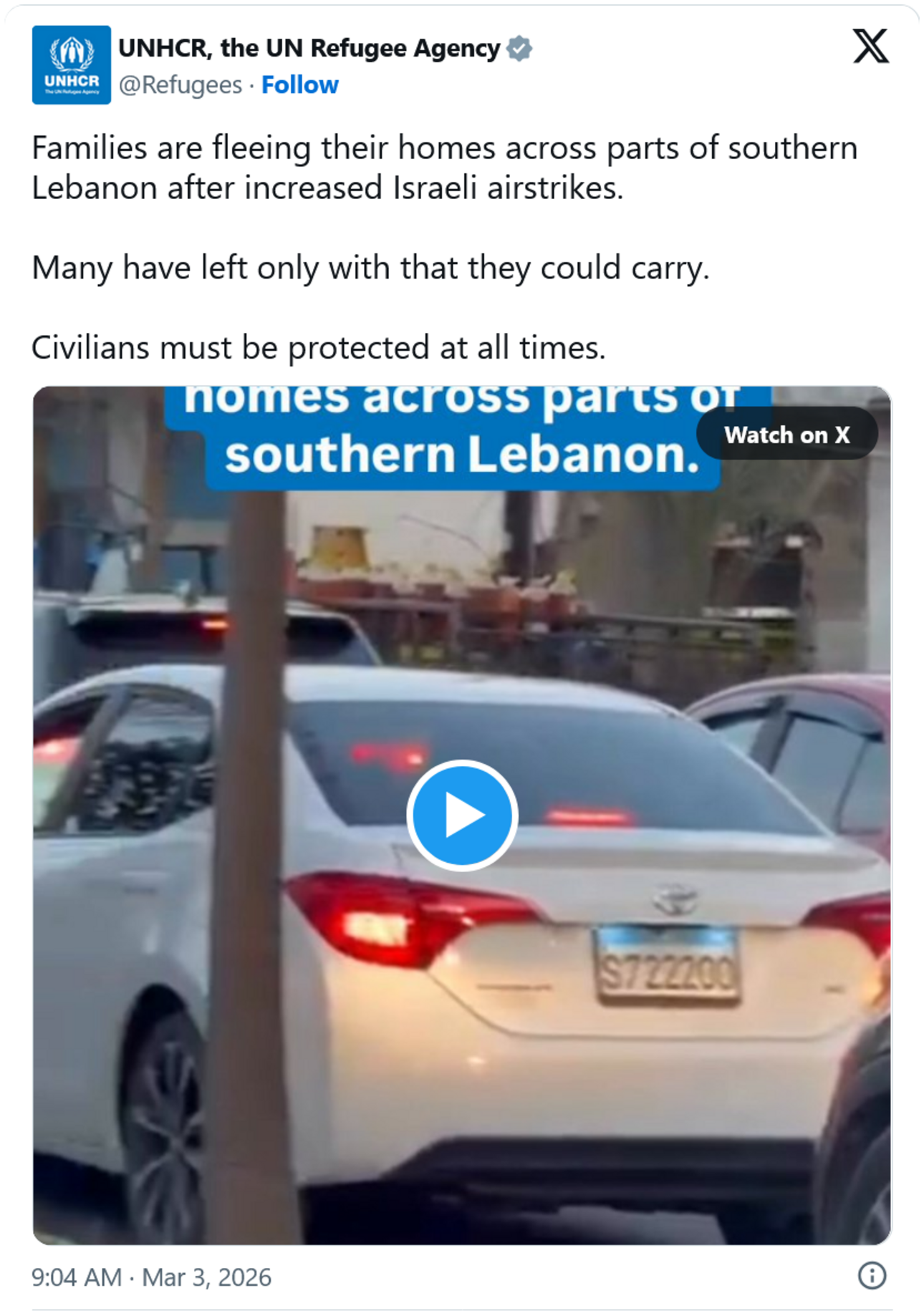
Task: Click the info circle icon
Action: (872, 1275)
